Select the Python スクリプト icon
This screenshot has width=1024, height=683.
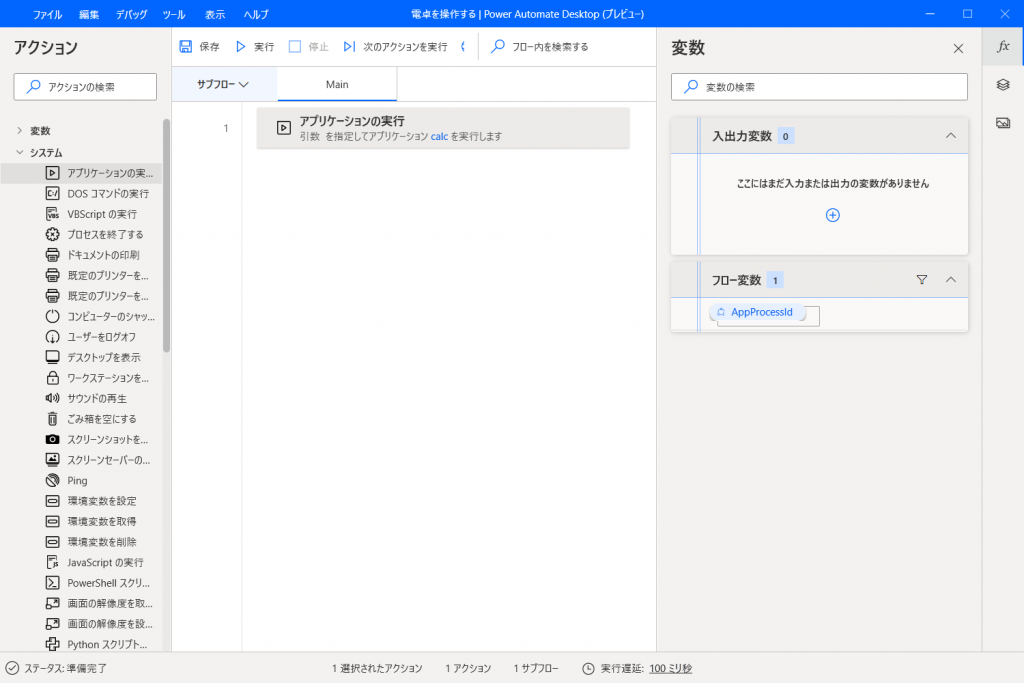(x=52, y=644)
